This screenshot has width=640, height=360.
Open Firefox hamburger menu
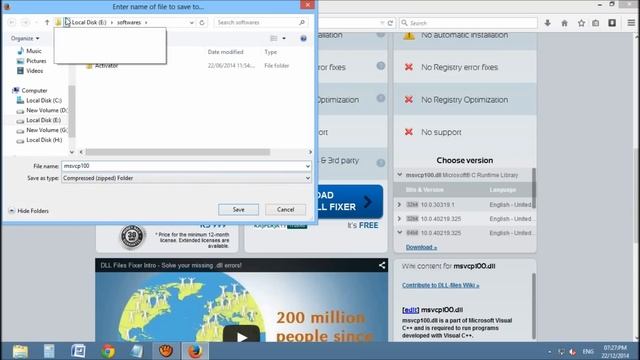click(x=631, y=23)
